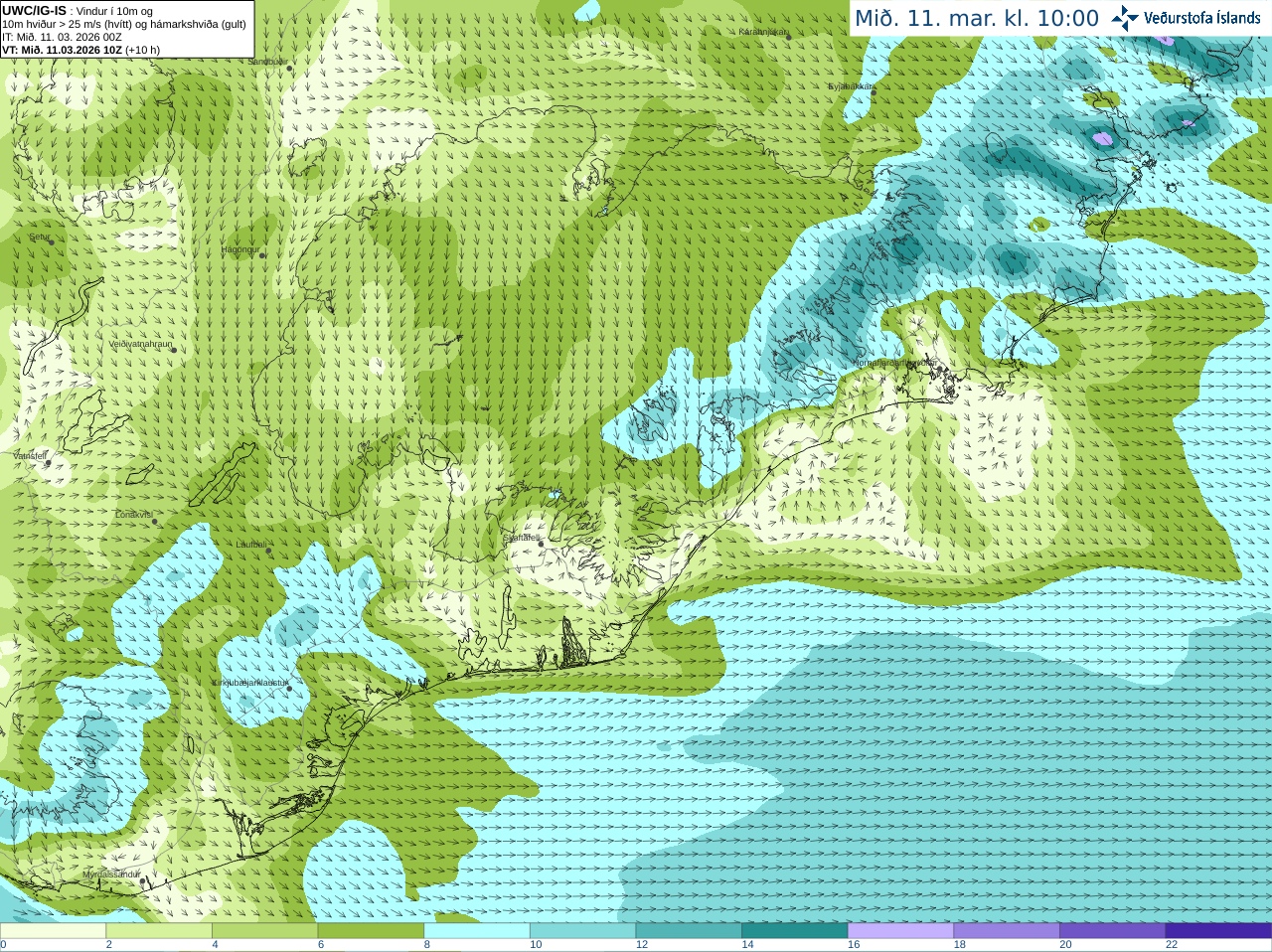Click the 8–10 m/s light cyan legend swatch
1272x952 pixels.
coord(477,931)
